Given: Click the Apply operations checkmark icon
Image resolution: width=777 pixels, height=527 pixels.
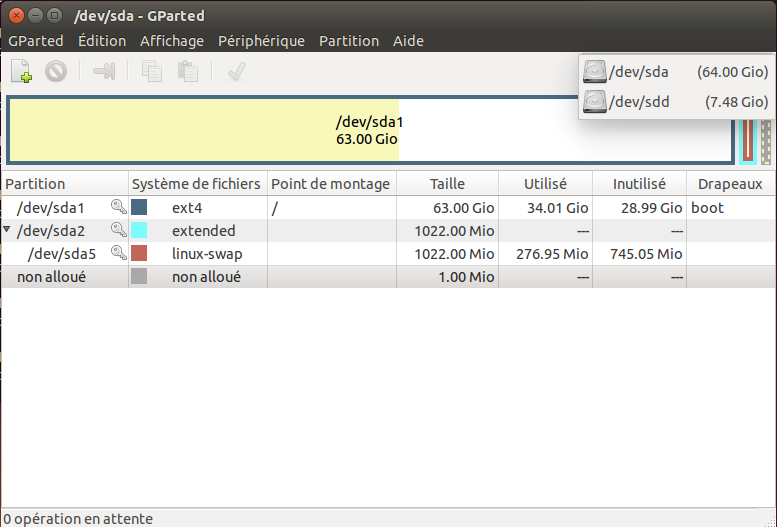Looking at the screenshot, I should 236,71.
